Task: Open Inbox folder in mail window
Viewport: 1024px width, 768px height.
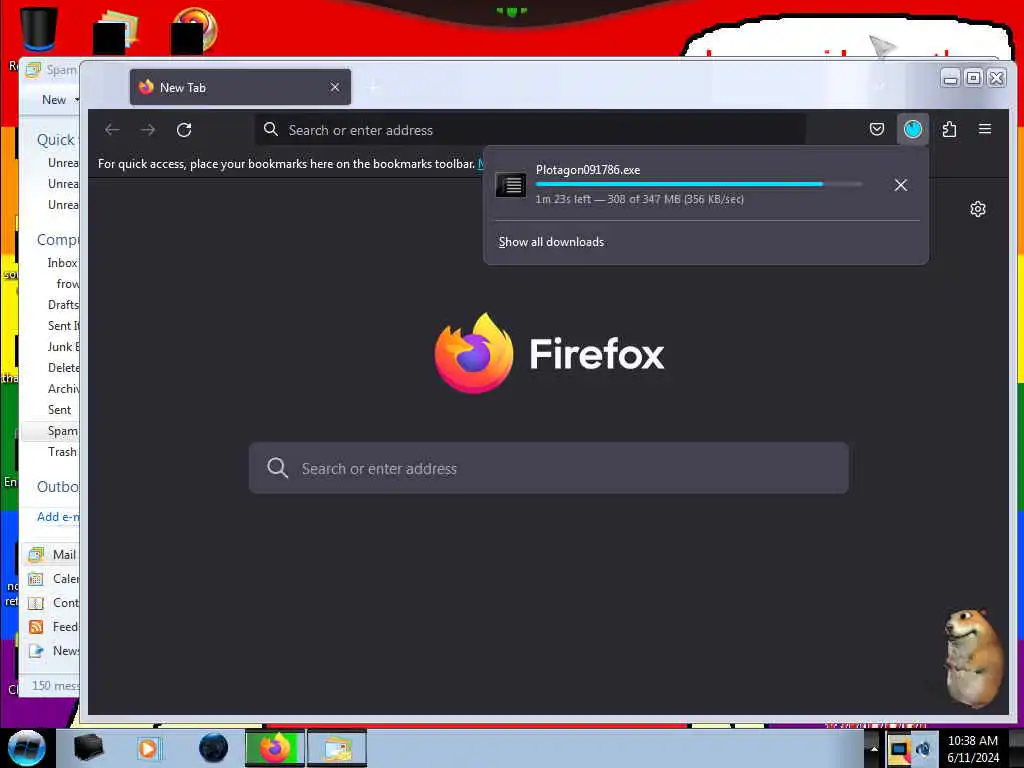Action: 63,263
